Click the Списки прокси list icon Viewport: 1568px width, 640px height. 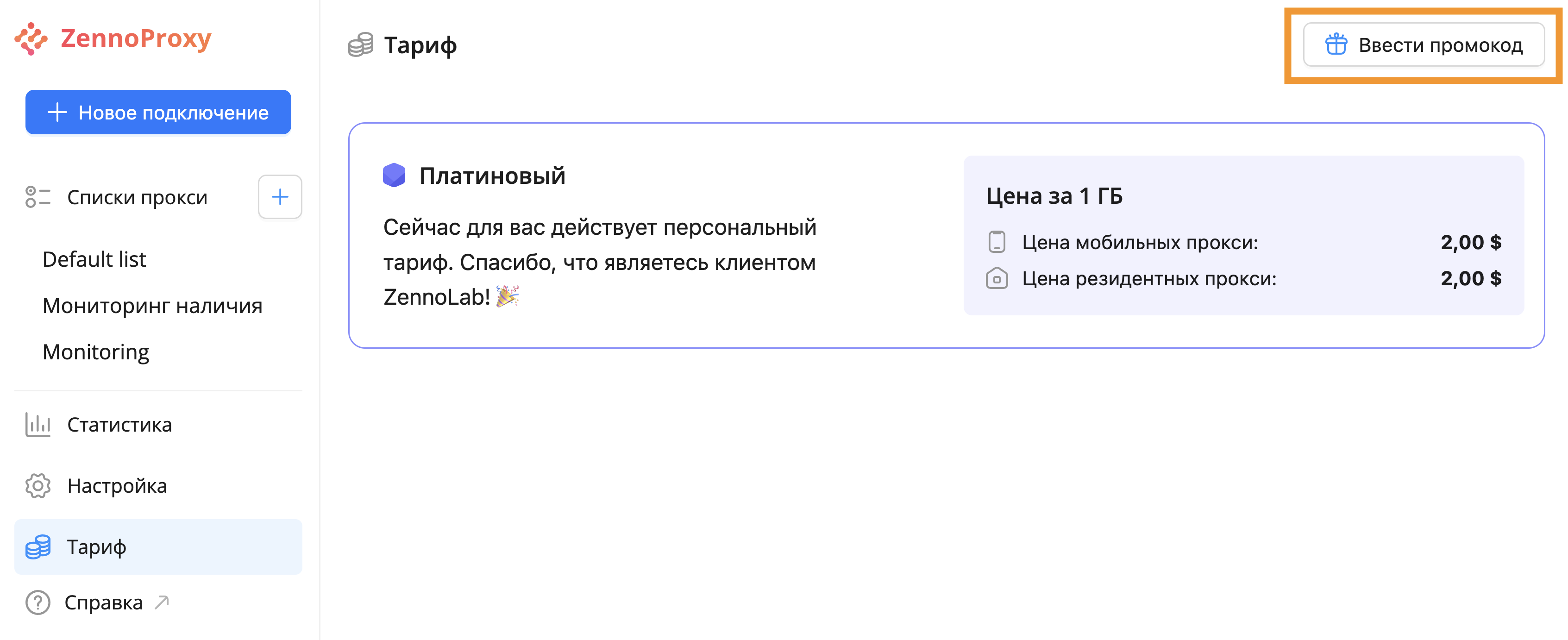pos(38,197)
